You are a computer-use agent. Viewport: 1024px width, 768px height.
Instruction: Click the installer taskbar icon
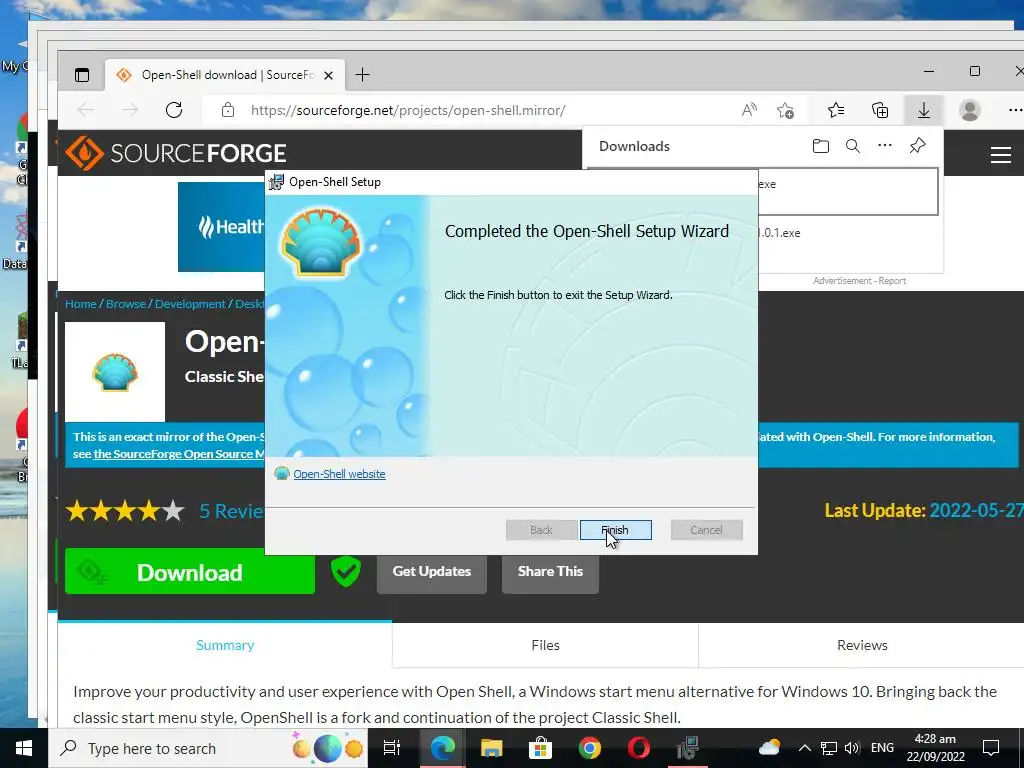point(688,748)
